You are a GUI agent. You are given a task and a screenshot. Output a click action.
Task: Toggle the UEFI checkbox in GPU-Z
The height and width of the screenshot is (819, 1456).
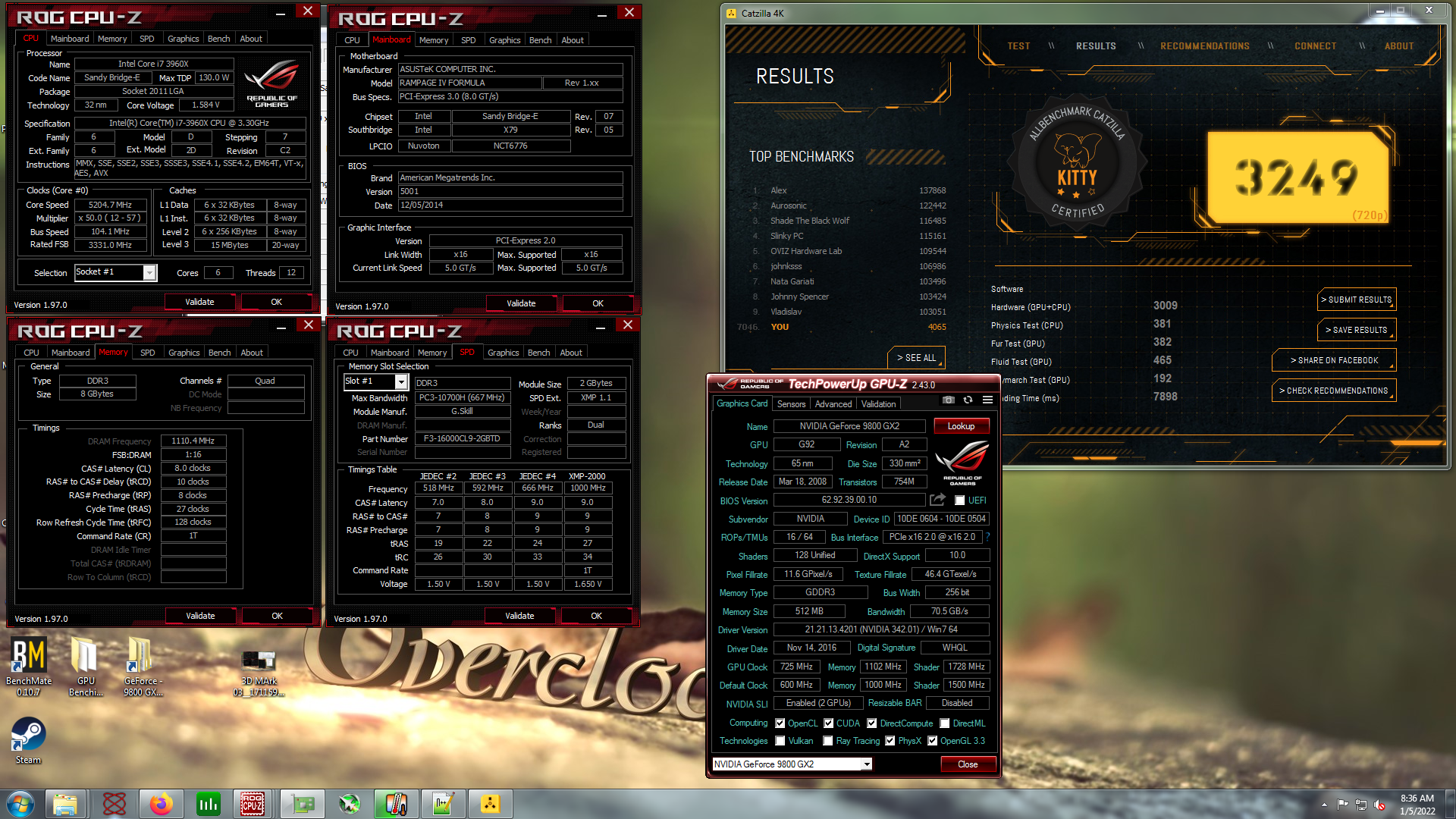[x=959, y=500]
